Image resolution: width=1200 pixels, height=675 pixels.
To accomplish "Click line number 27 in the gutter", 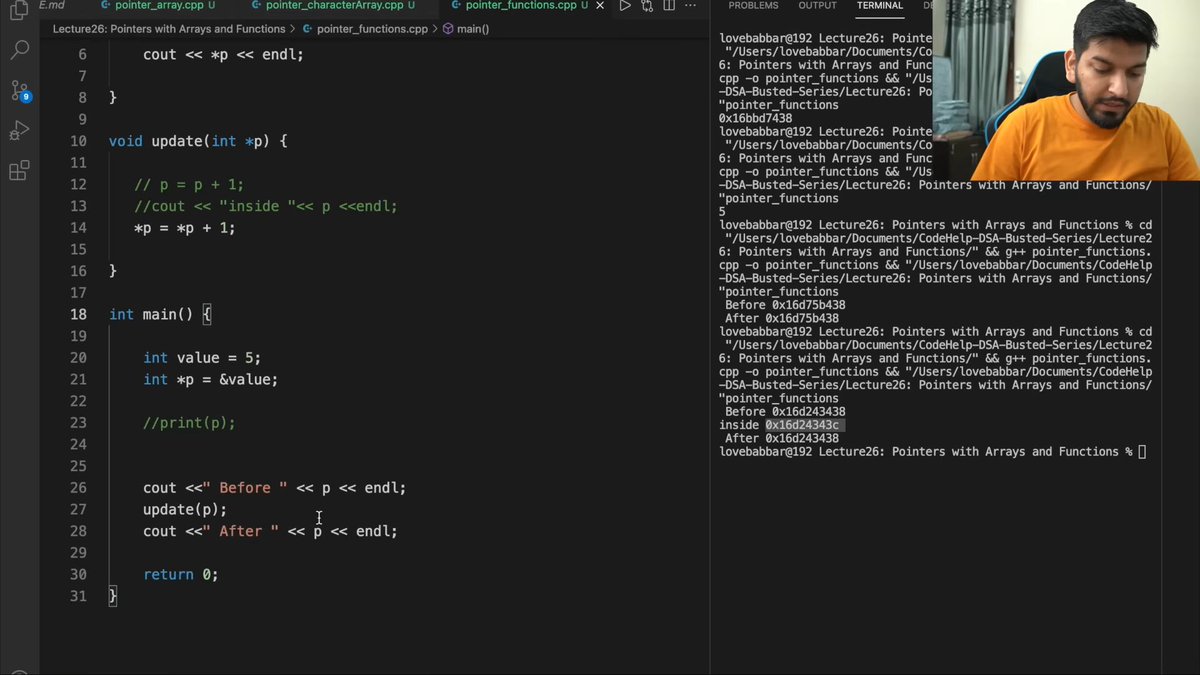I will [x=79, y=509].
